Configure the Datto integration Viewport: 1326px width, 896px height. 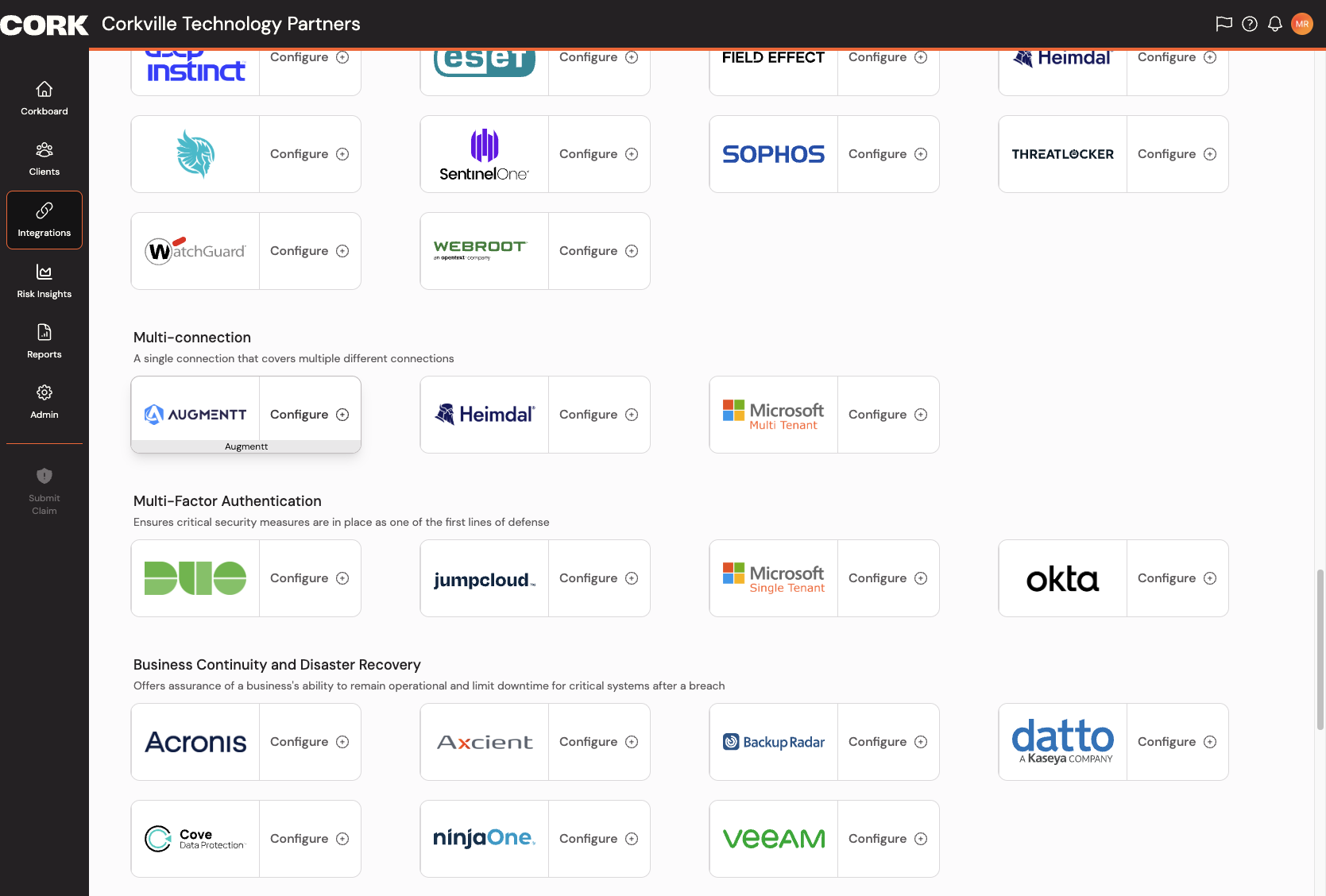tap(1177, 742)
